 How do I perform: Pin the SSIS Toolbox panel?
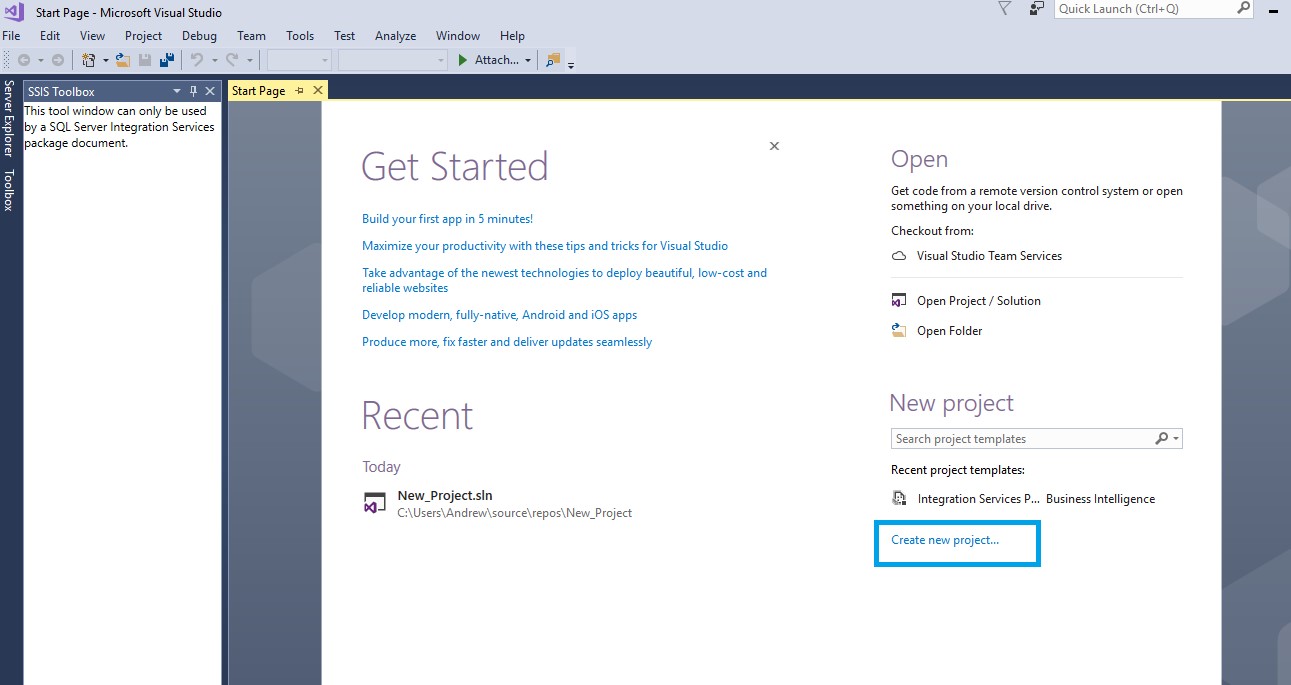pyautogui.click(x=194, y=91)
